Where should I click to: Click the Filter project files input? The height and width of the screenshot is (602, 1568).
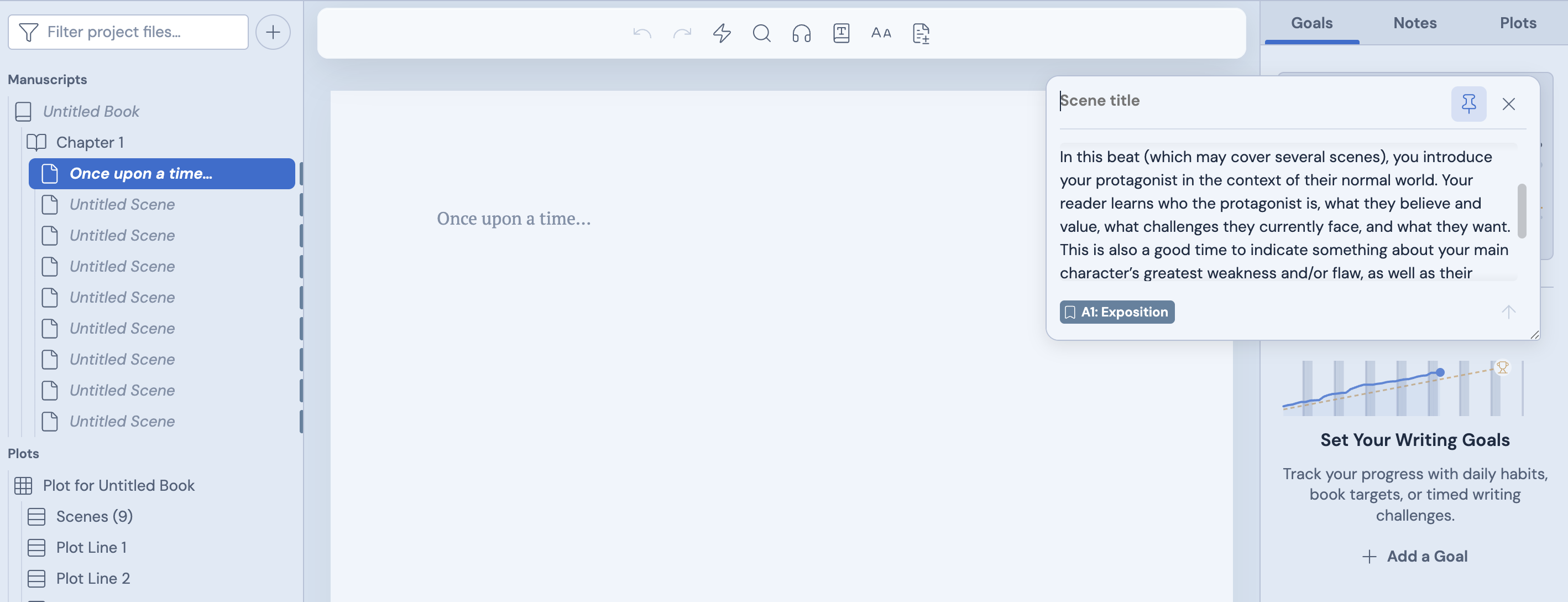[x=128, y=32]
